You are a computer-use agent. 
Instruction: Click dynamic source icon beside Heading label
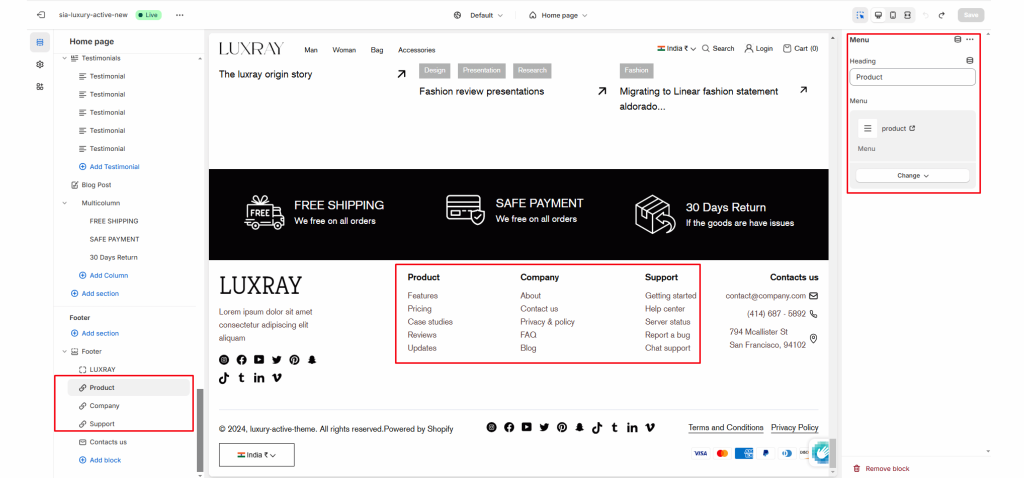[970, 61]
